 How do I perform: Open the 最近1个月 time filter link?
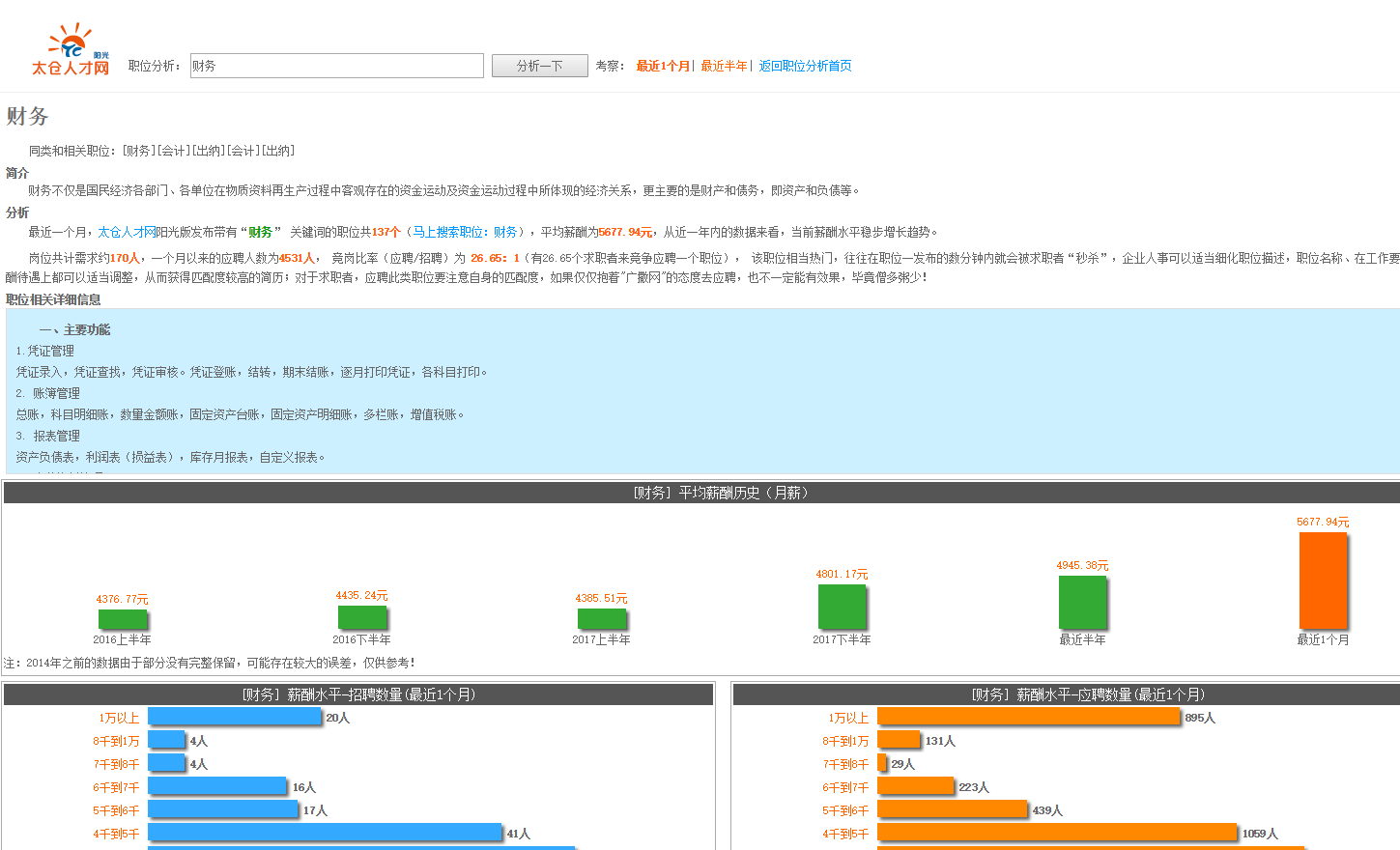pyautogui.click(x=662, y=65)
